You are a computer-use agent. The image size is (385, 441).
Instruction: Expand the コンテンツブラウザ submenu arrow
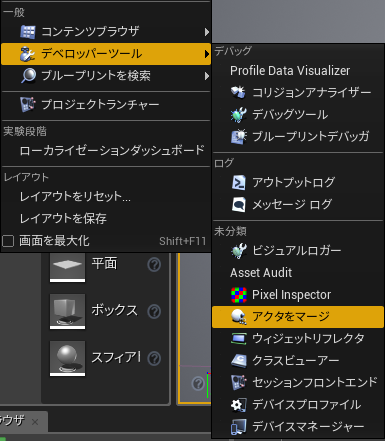pyautogui.click(x=207, y=32)
